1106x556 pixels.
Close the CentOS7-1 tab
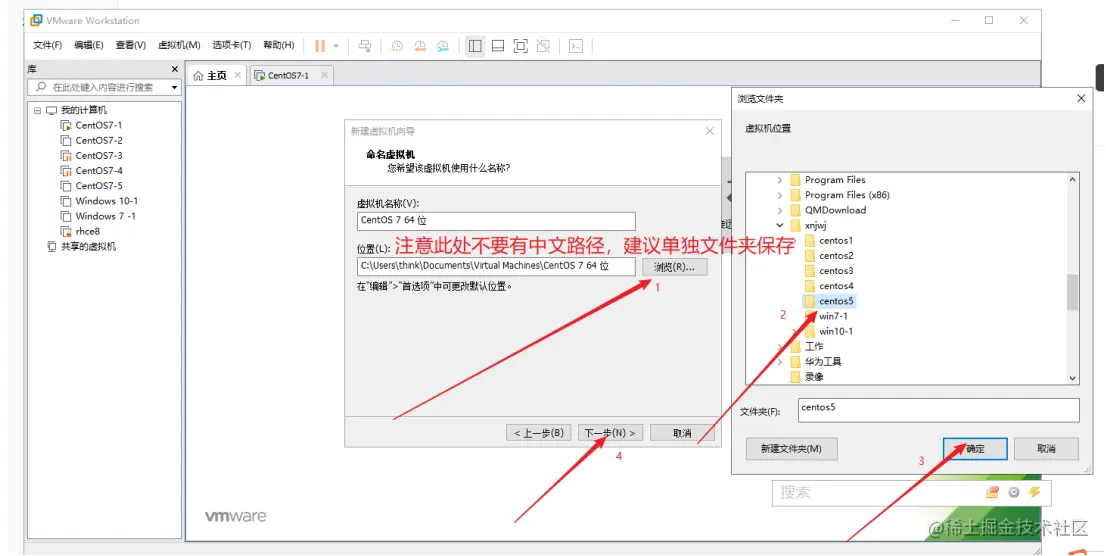[x=324, y=75]
